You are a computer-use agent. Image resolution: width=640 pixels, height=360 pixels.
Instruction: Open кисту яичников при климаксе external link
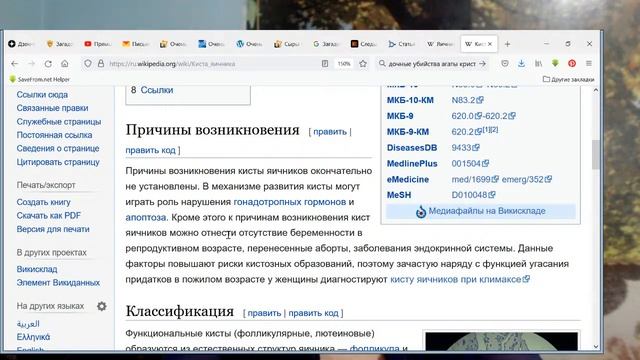pos(460,280)
